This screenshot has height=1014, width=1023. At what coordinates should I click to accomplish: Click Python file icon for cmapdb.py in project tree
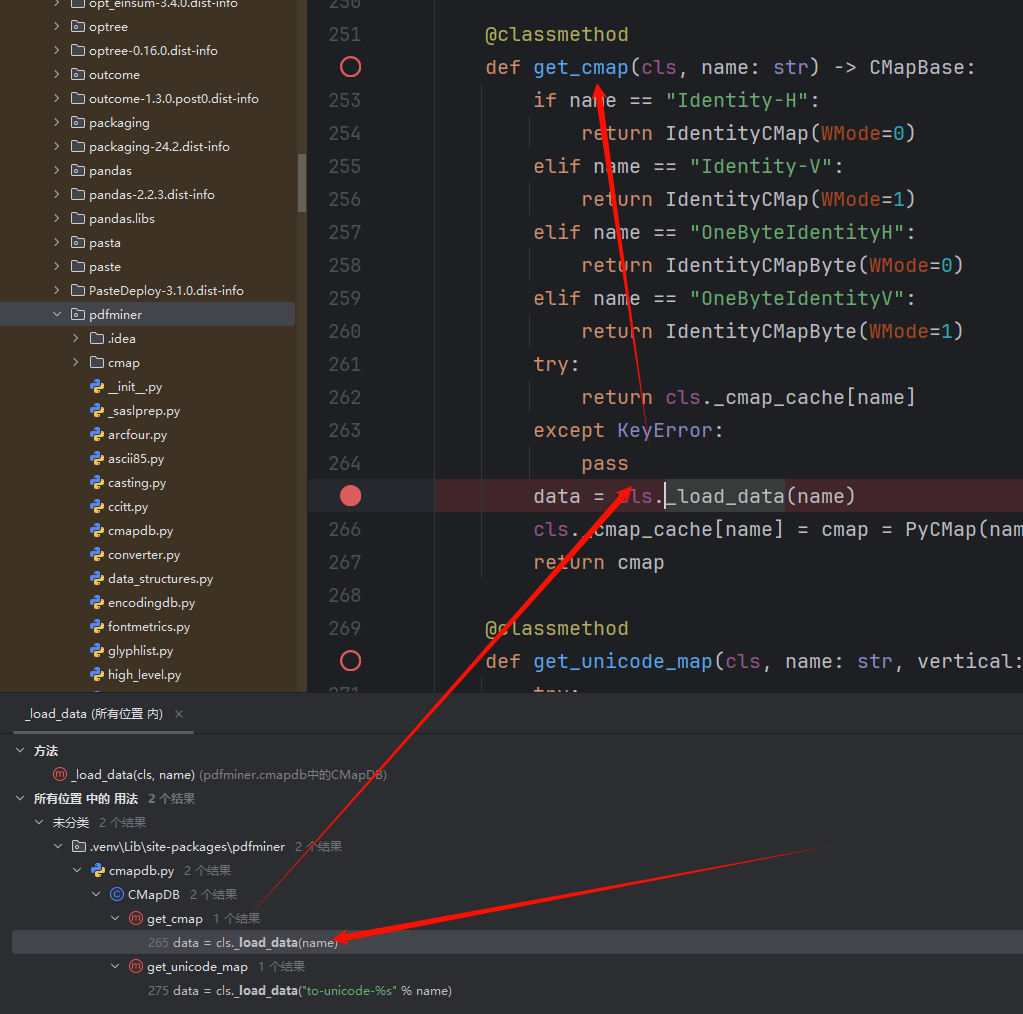point(97,531)
